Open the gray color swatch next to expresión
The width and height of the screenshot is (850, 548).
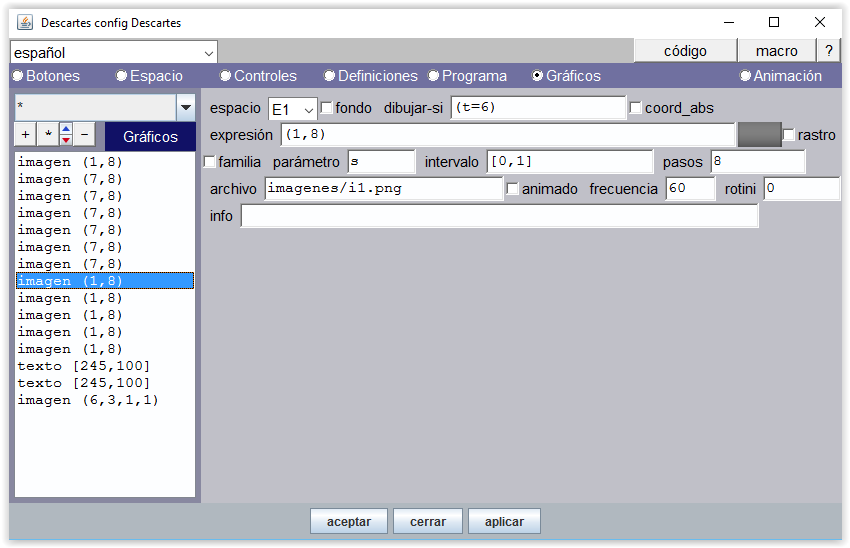[x=758, y=135]
